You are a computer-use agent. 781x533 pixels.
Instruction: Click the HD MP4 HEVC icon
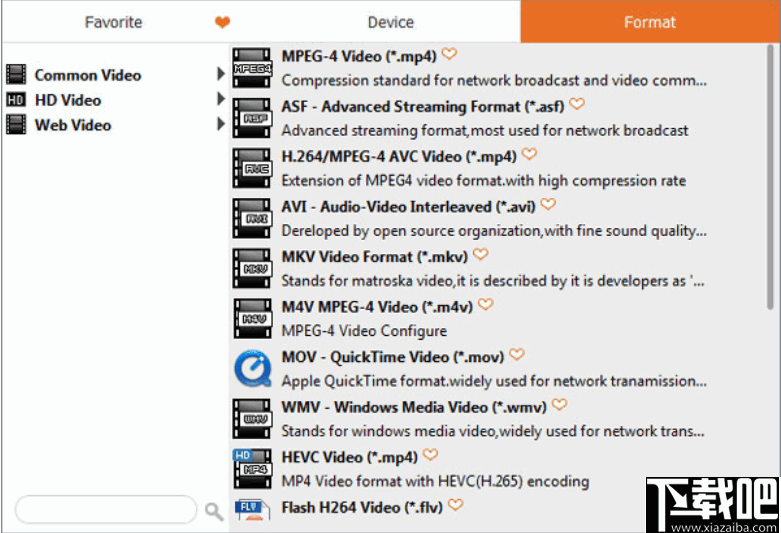(x=253, y=469)
